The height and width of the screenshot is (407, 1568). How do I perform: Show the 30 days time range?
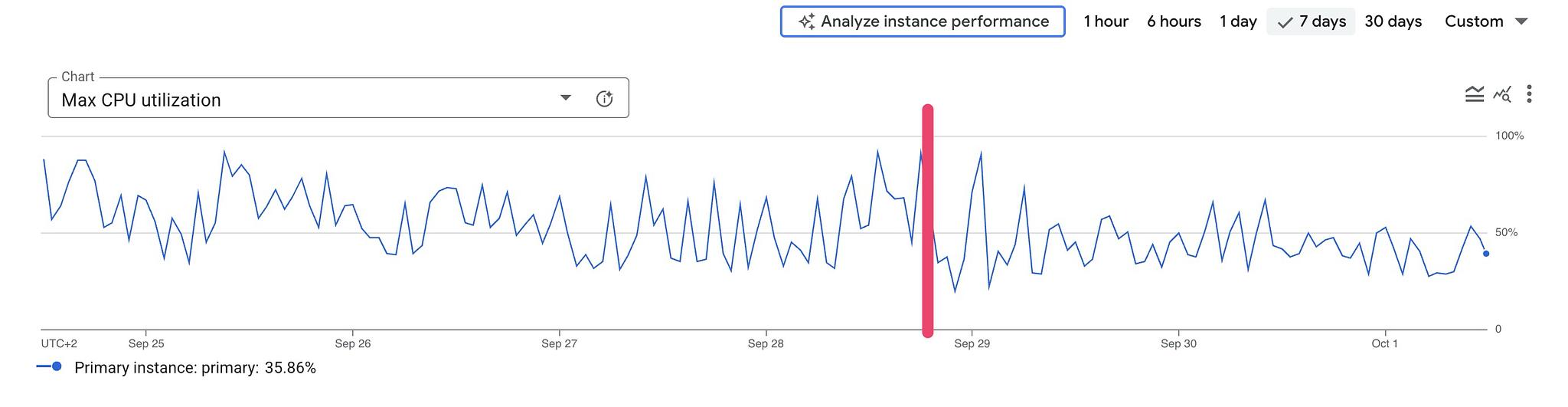tap(1393, 21)
